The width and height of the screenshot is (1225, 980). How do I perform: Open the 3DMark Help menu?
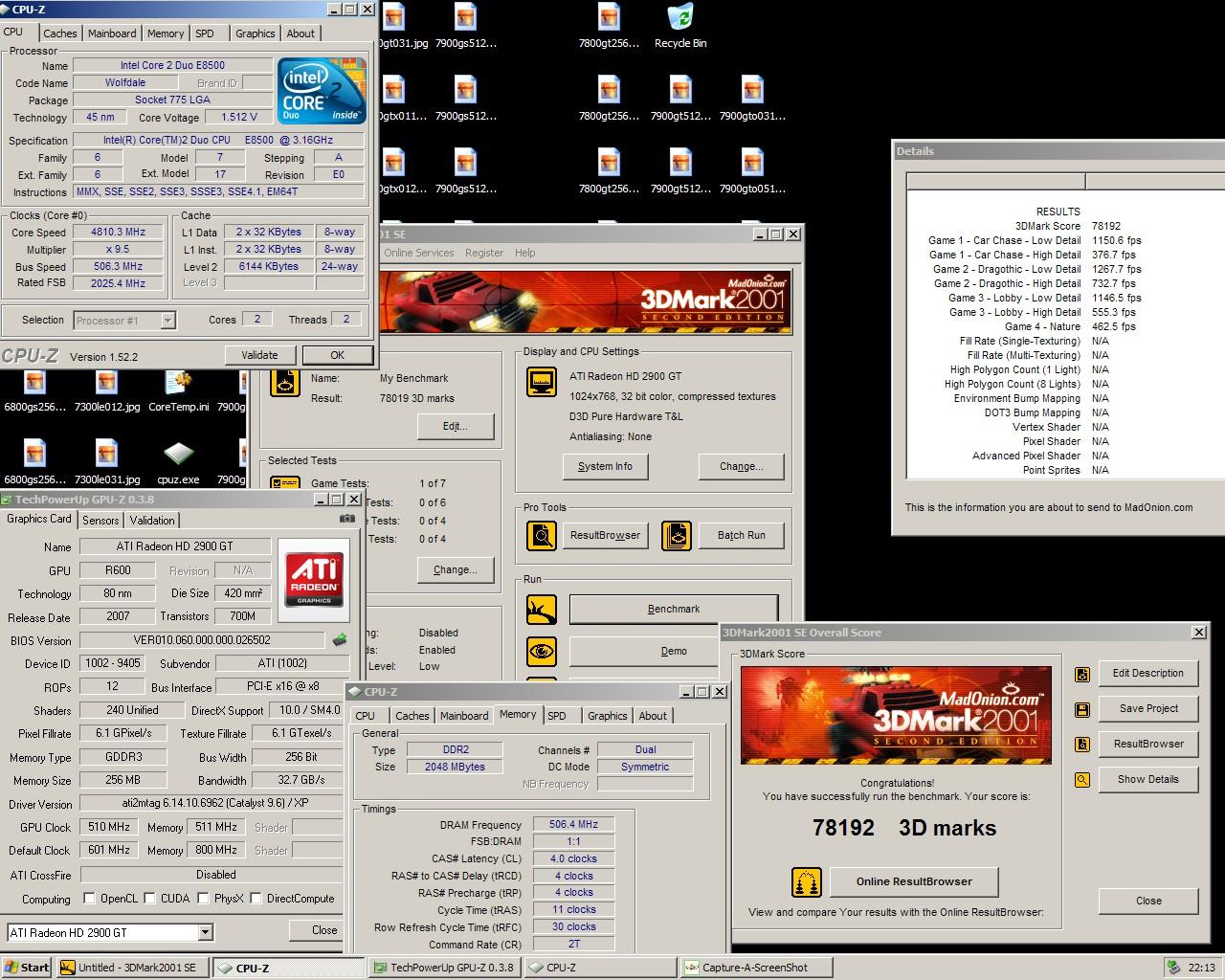[x=525, y=253]
